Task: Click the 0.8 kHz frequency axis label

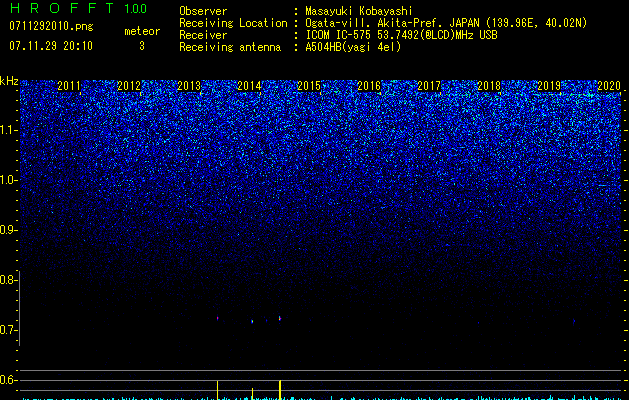Action: tap(9, 280)
